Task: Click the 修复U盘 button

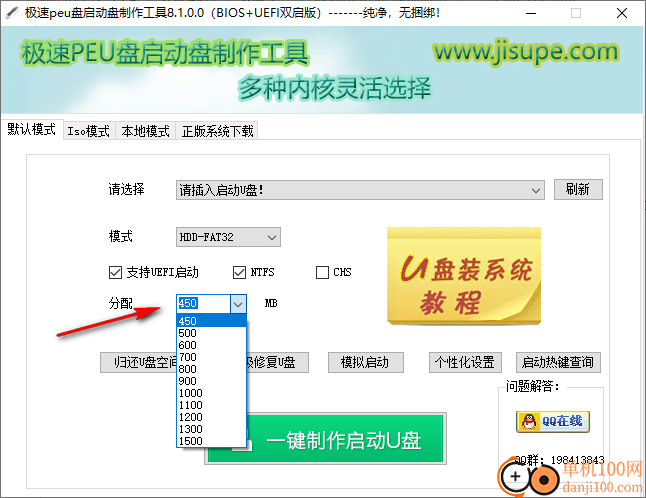Action: pyautogui.click(x=277, y=362)
